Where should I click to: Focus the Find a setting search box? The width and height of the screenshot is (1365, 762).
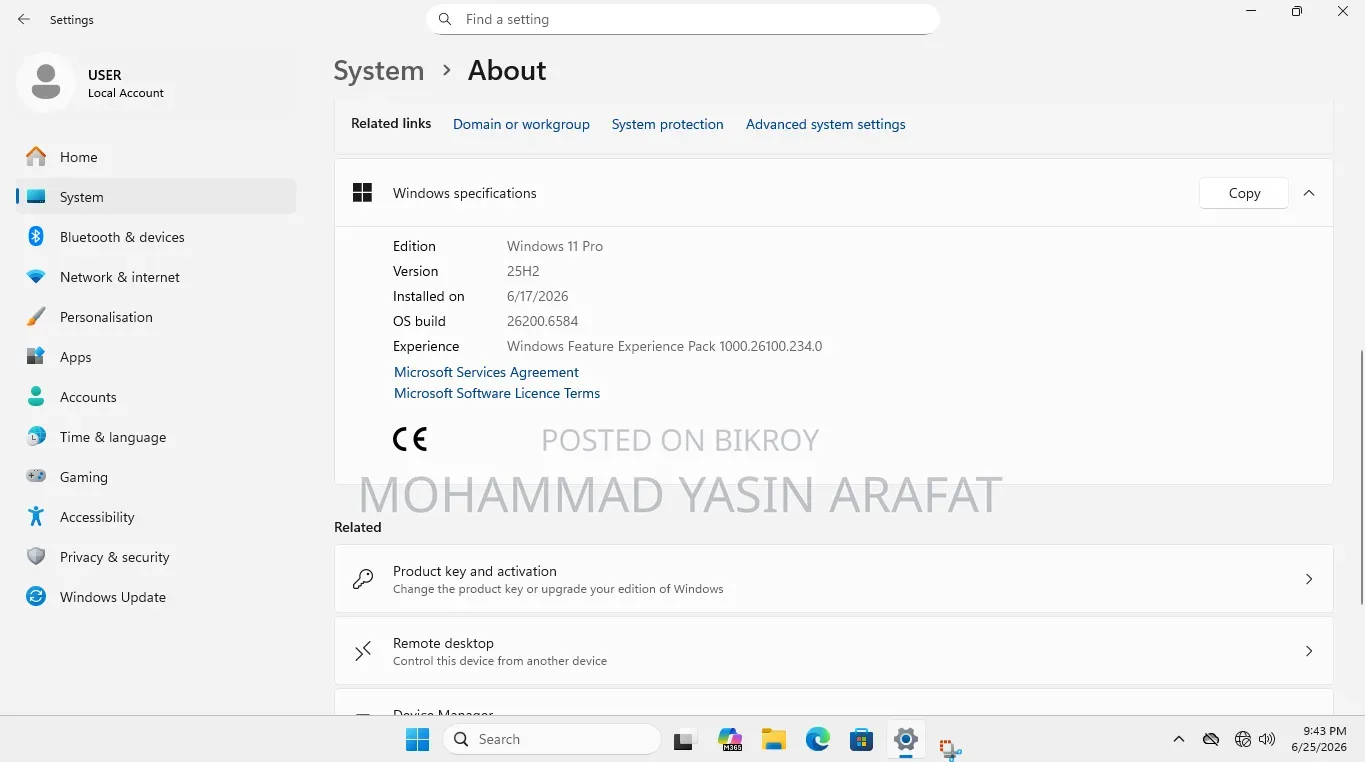[x=683, y=19]
